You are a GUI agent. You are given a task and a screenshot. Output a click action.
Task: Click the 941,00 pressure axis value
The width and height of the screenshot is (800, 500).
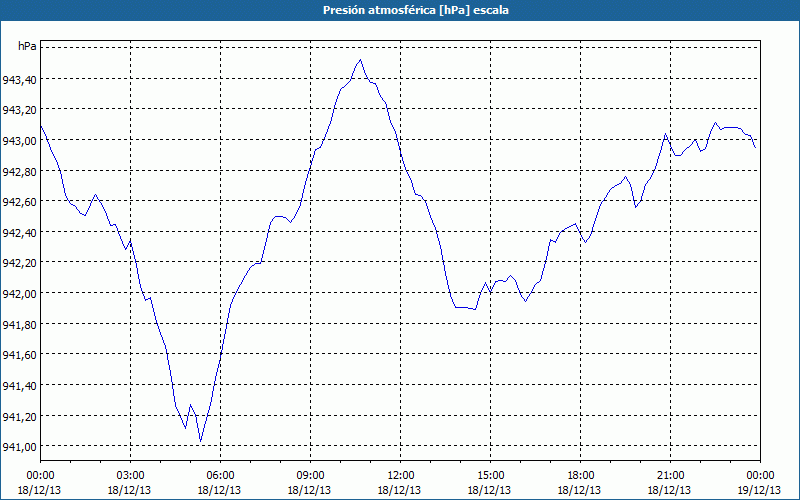coord(19,446)
